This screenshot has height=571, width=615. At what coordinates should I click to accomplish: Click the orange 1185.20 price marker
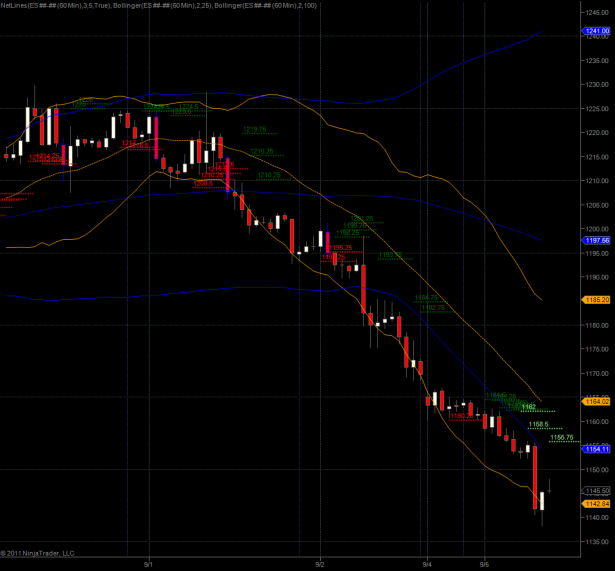pos(598,299)
